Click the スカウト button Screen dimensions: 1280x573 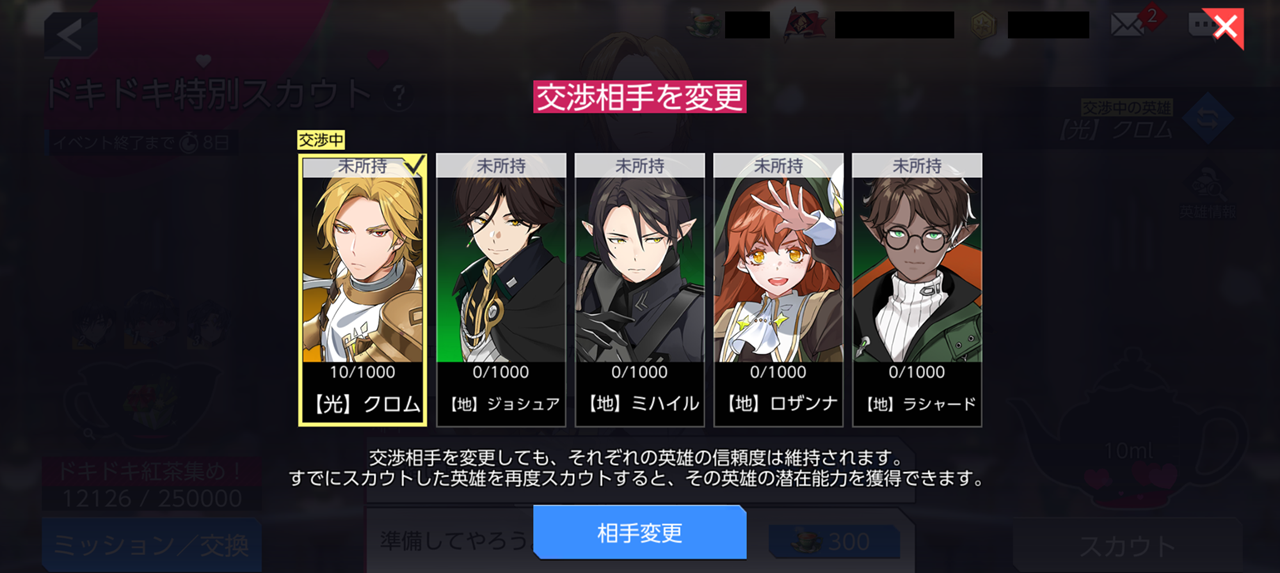pyautogui.click(x=1127, y=546)
